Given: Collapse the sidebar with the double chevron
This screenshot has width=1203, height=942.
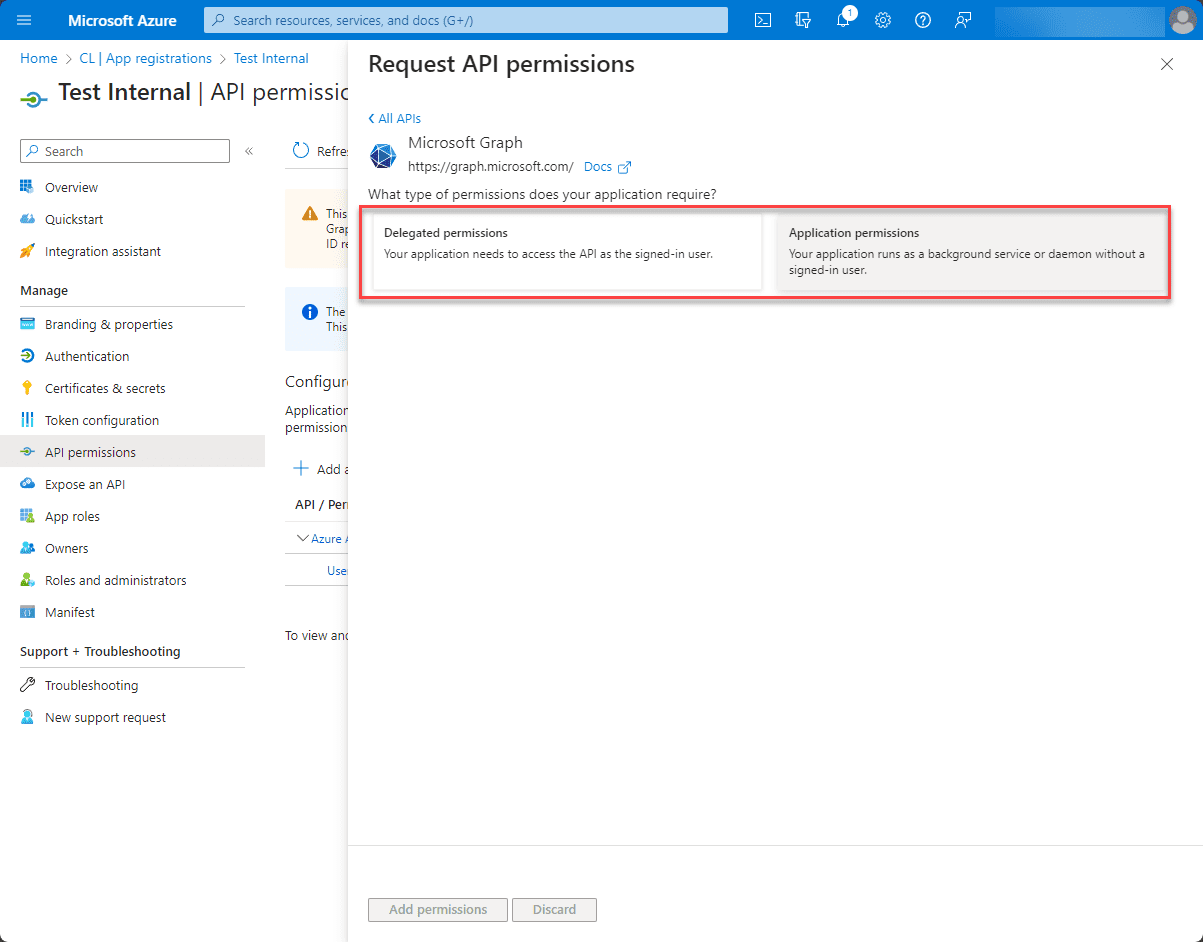Looking at the screenshot, I should (249, 151).
